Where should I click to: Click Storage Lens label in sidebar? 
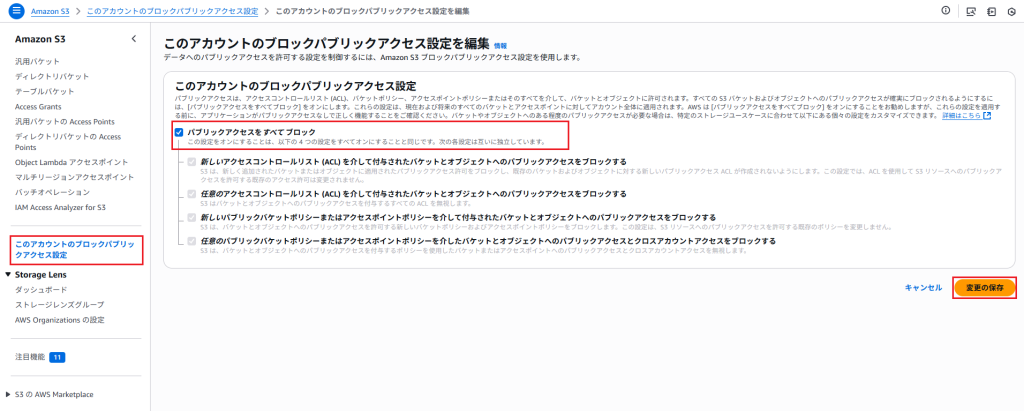tap(40, 275)
